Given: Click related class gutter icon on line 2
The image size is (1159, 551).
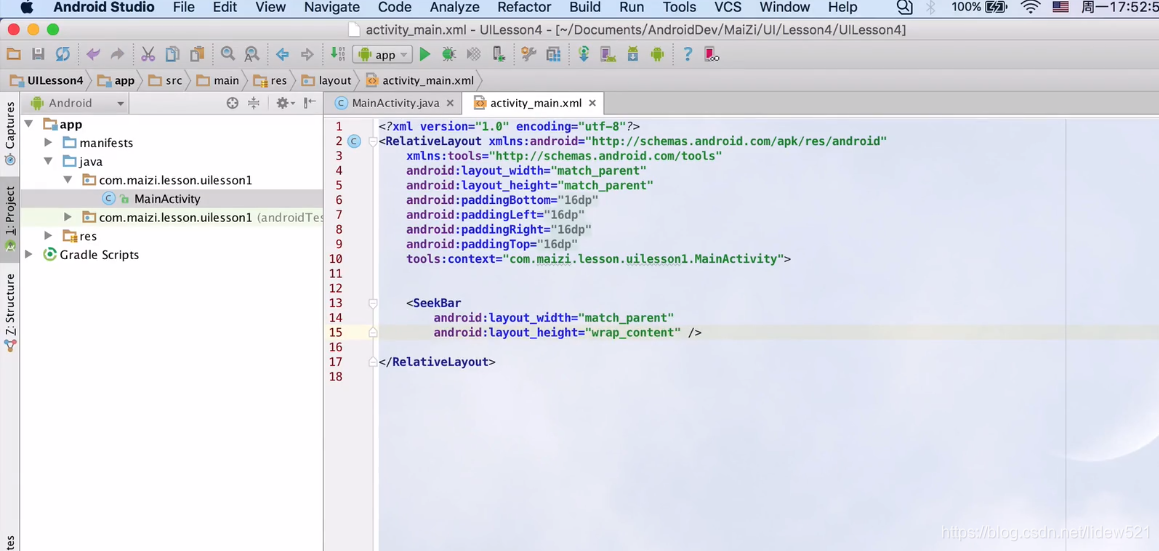Looking at the screenshot, I should (354, 141).
